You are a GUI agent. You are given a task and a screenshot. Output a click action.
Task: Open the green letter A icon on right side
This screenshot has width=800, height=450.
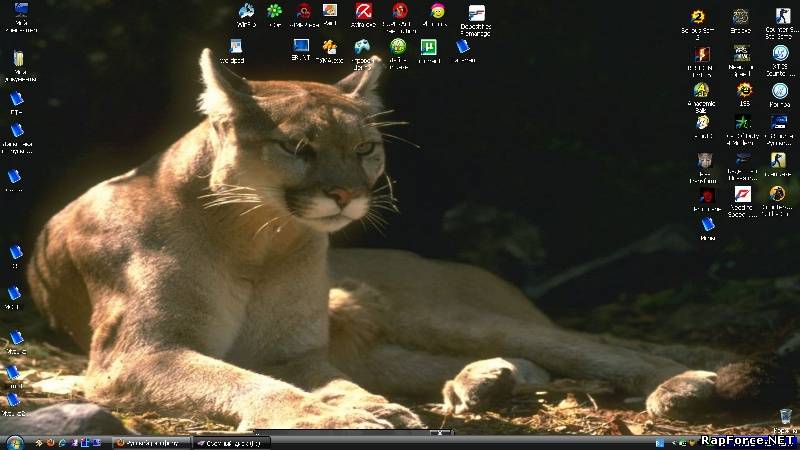point(702,90)
